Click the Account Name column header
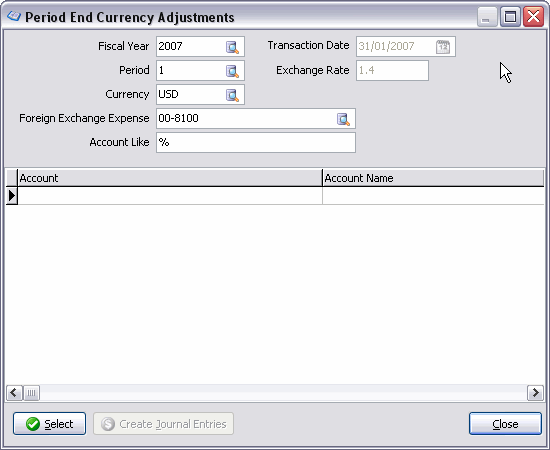This screenshot has width=550, height=450. [433, 178]
